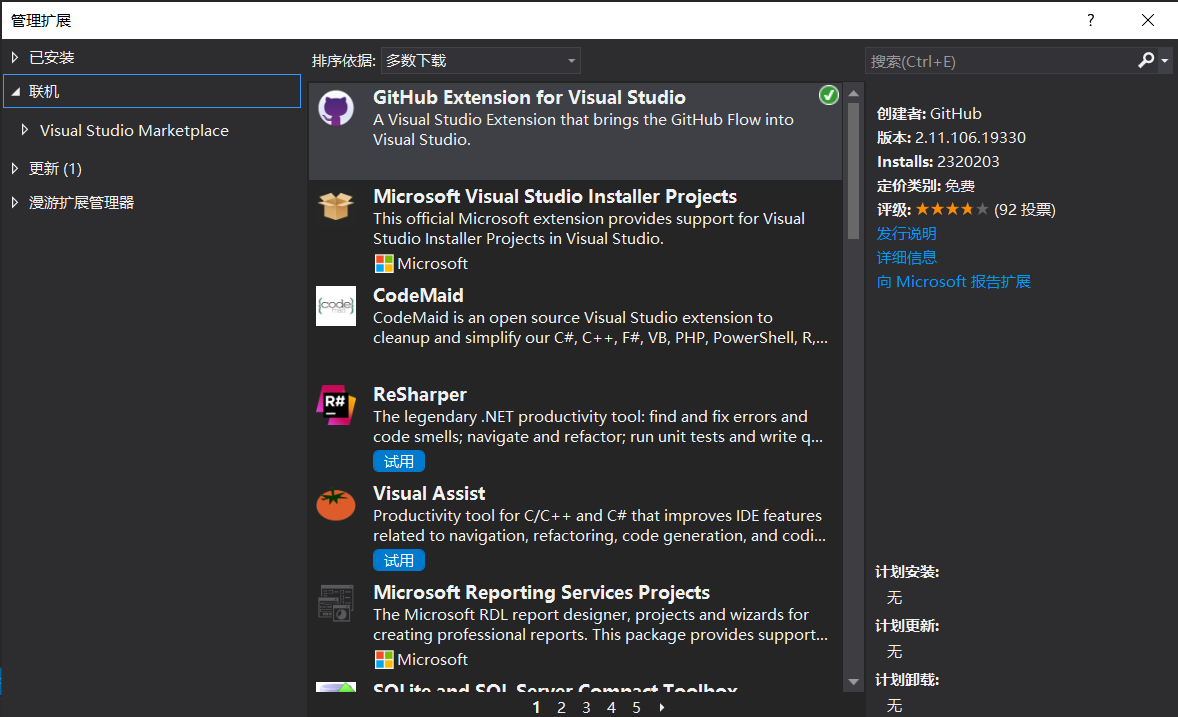Open the help question mark button

(x=1091, y=20)
